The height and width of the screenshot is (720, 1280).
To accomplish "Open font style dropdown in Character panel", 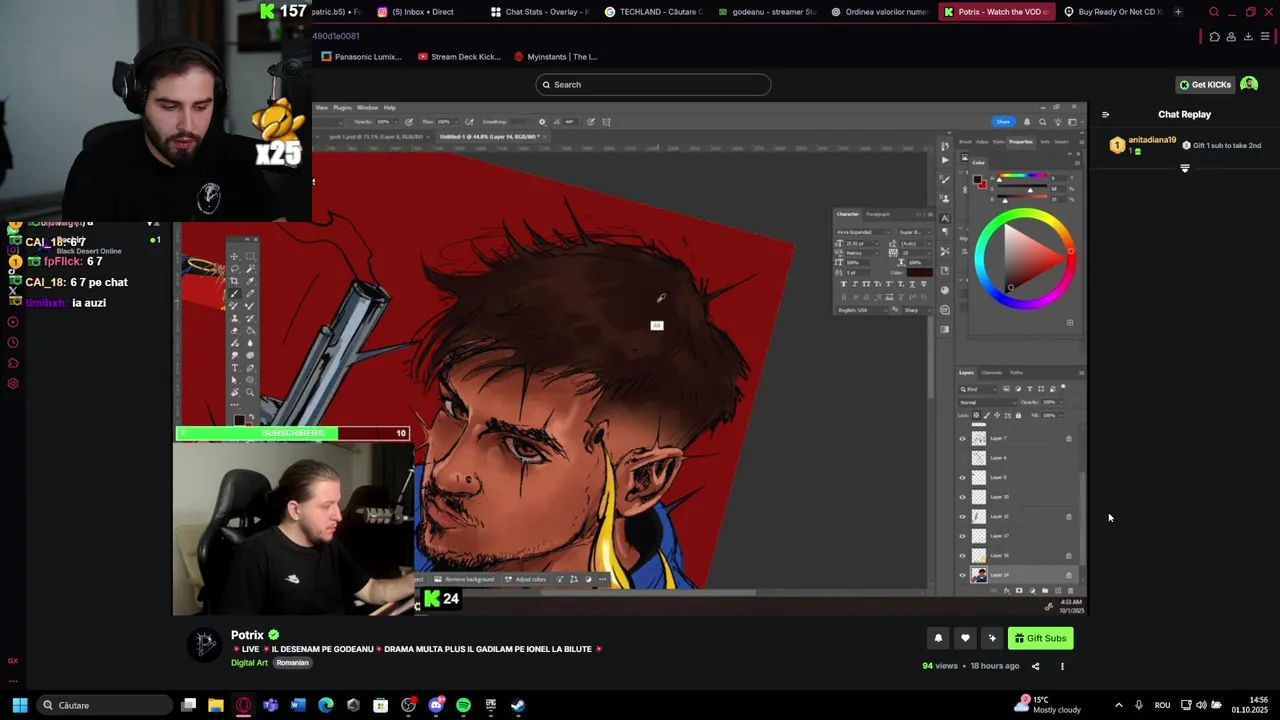I will point(915,232).
